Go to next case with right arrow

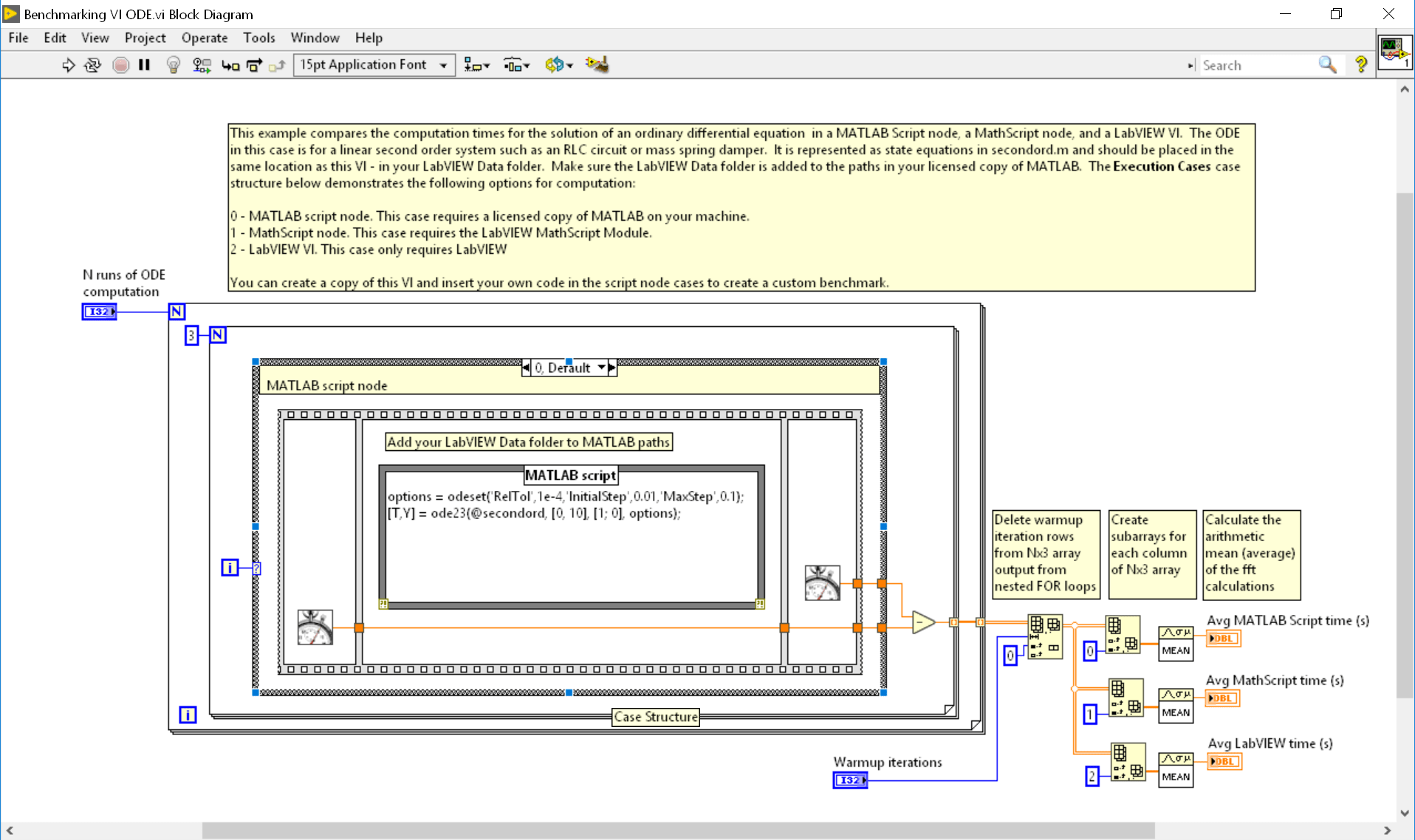tap(612, 368)
